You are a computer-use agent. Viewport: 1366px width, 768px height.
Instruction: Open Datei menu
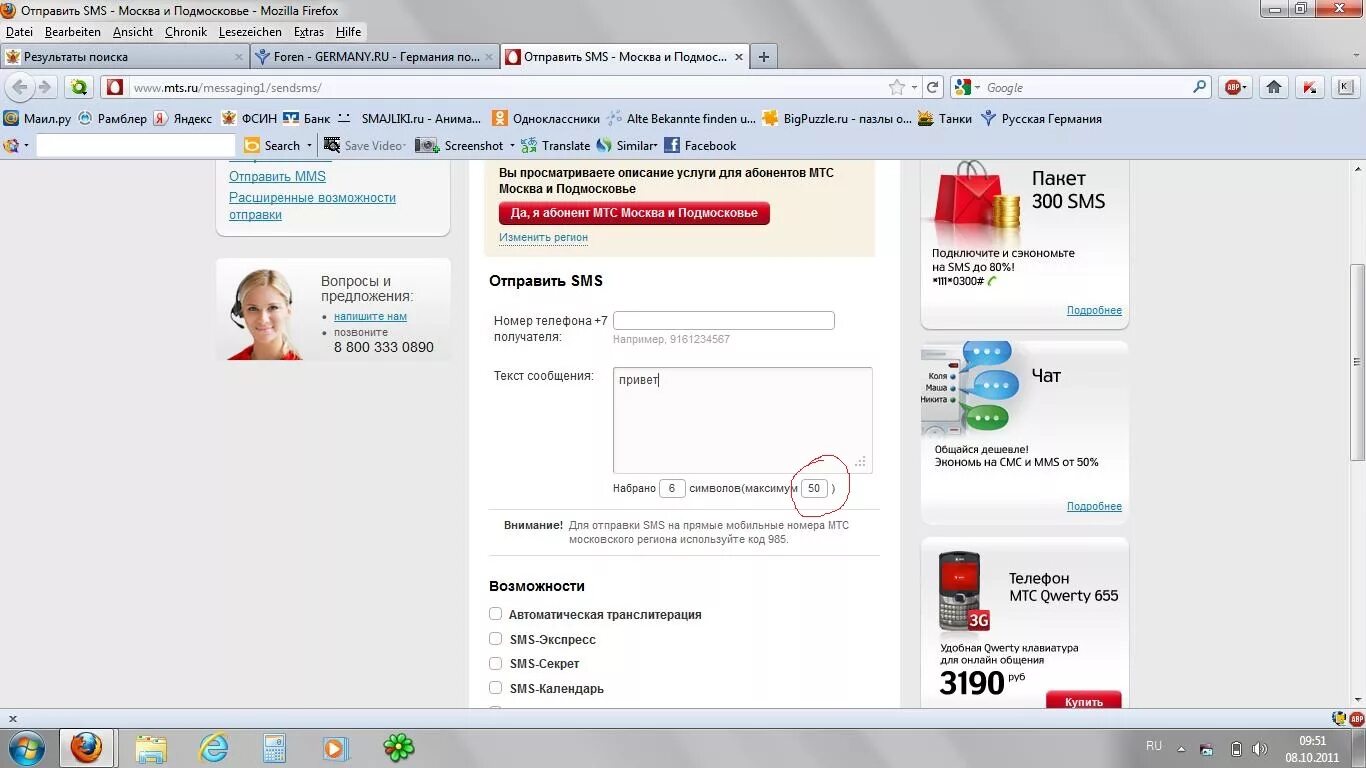click(x=19, y=32)
